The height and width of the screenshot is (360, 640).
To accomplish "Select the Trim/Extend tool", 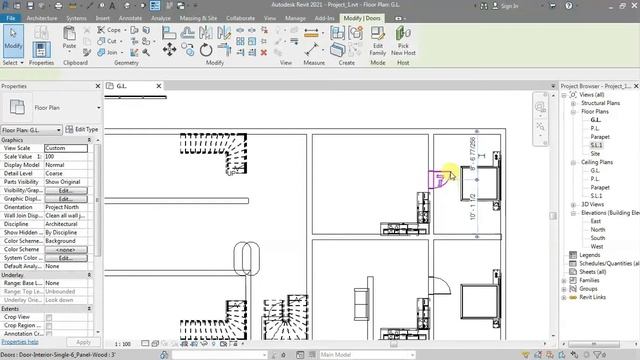I will [224, 50].
